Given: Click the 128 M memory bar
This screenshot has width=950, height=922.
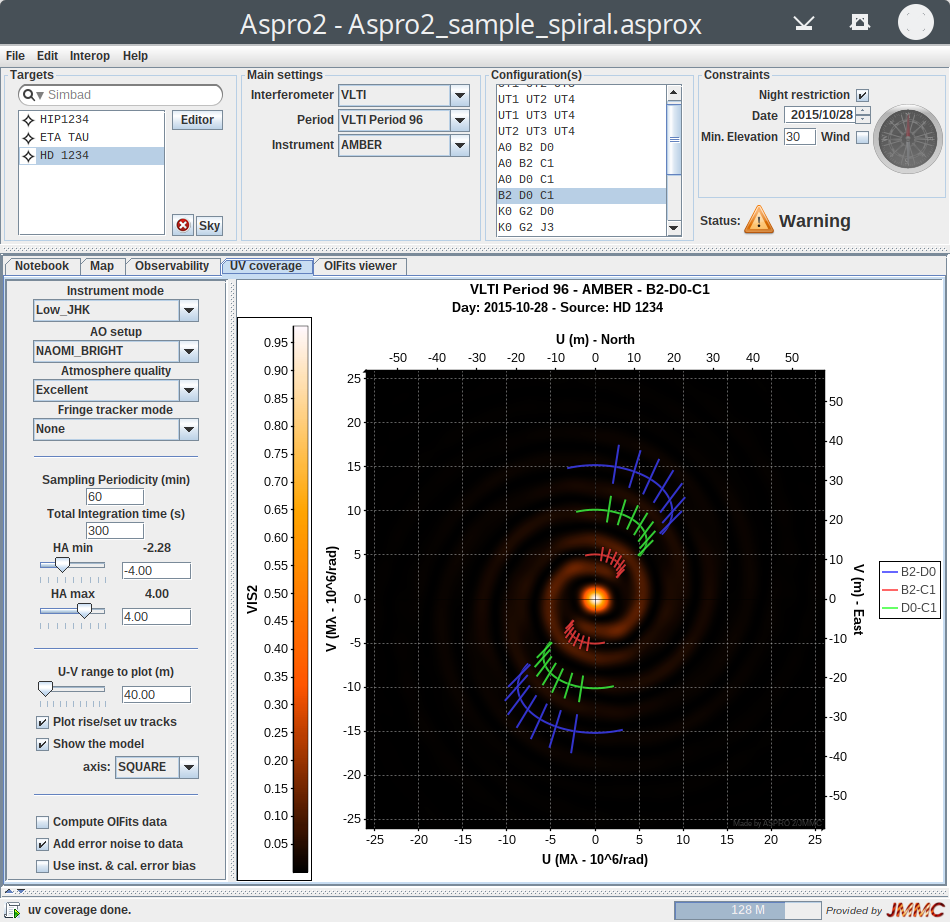Looking at the screenshot, I should pyautogui.click(x=748, y=910).
